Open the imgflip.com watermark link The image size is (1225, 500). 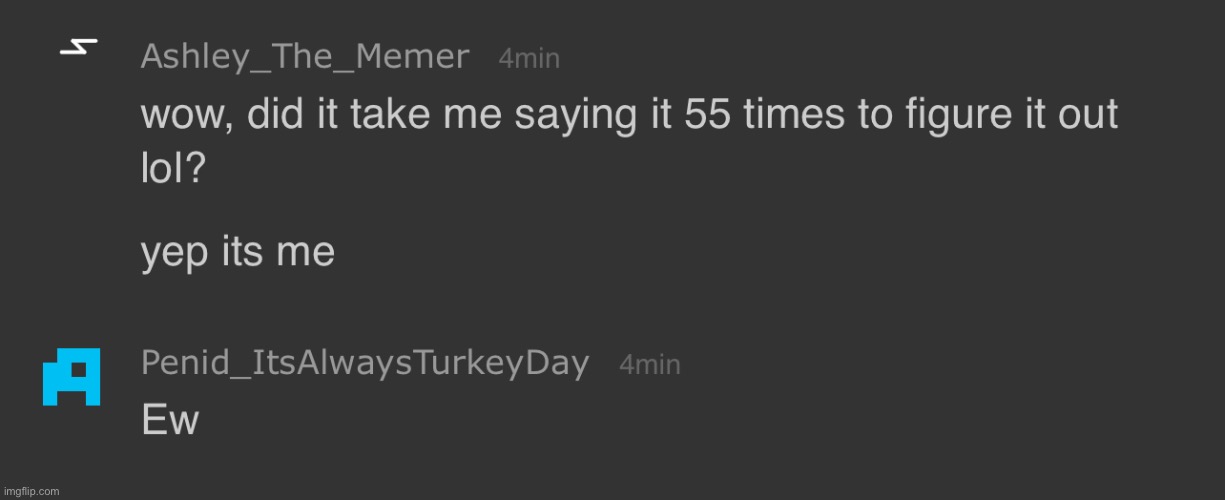(31, 491)
